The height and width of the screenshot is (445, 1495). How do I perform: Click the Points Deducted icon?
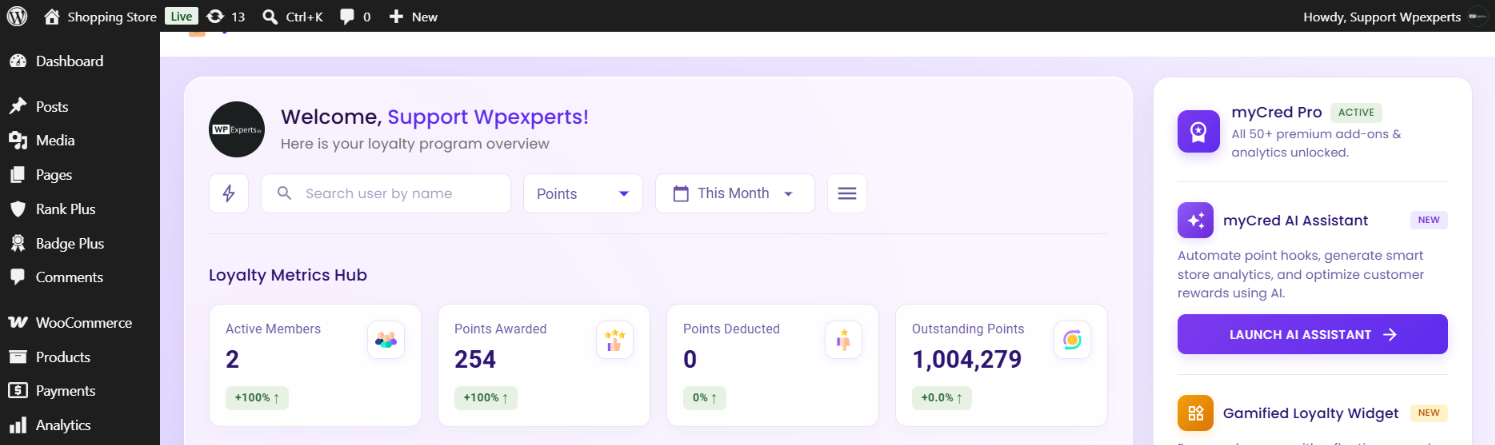[843, 340]
